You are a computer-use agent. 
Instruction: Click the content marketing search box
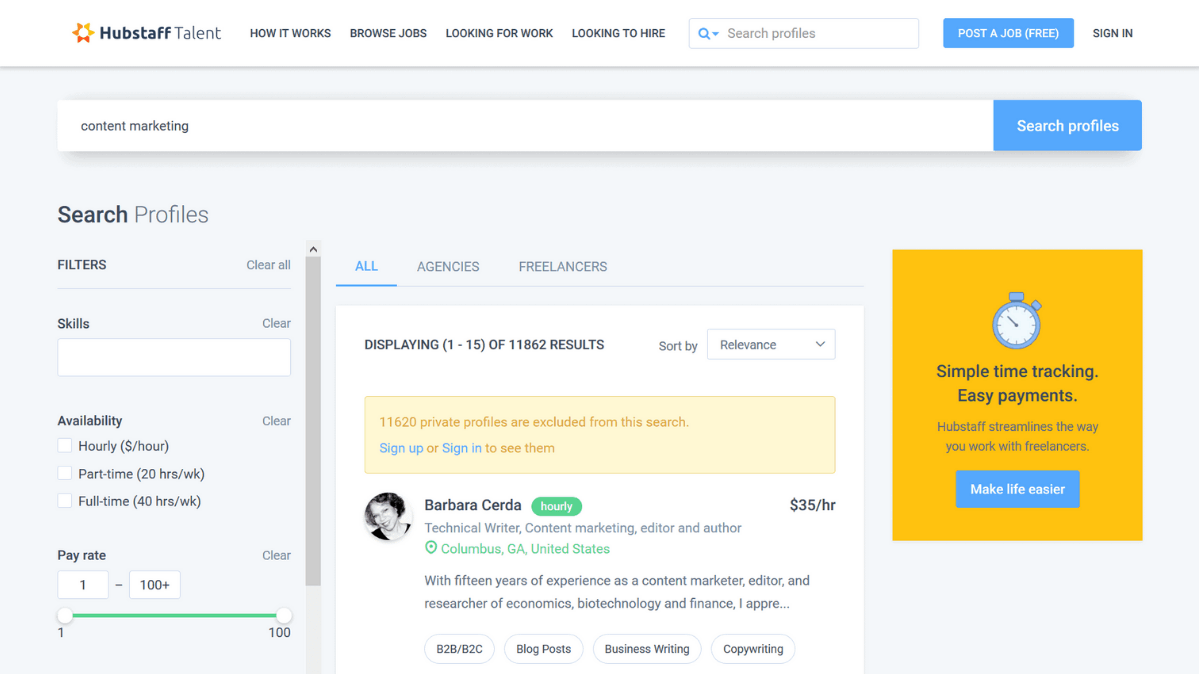[x=525, y=125]
